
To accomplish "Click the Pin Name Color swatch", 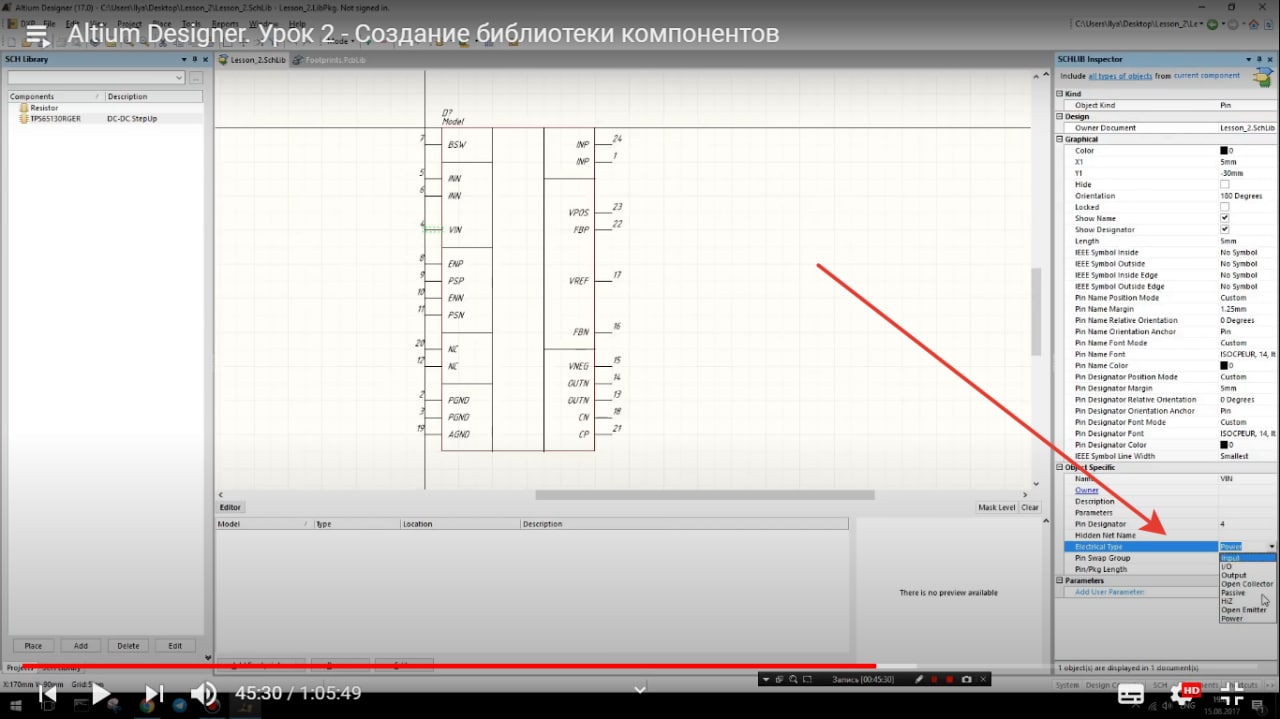I will [x=1224, y=366].
